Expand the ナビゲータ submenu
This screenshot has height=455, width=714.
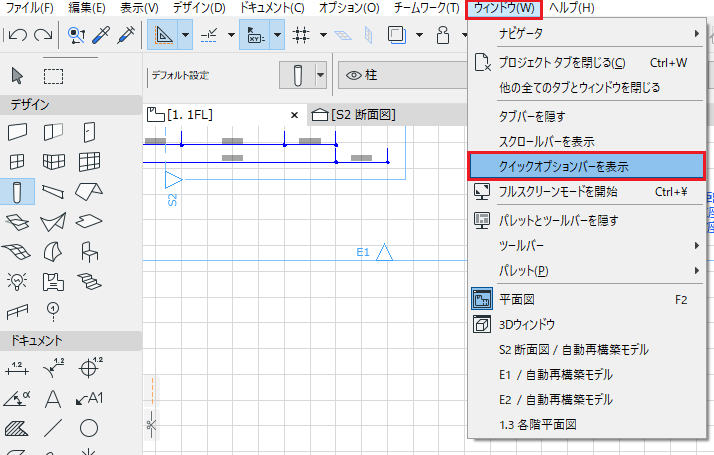coord(587,33)
